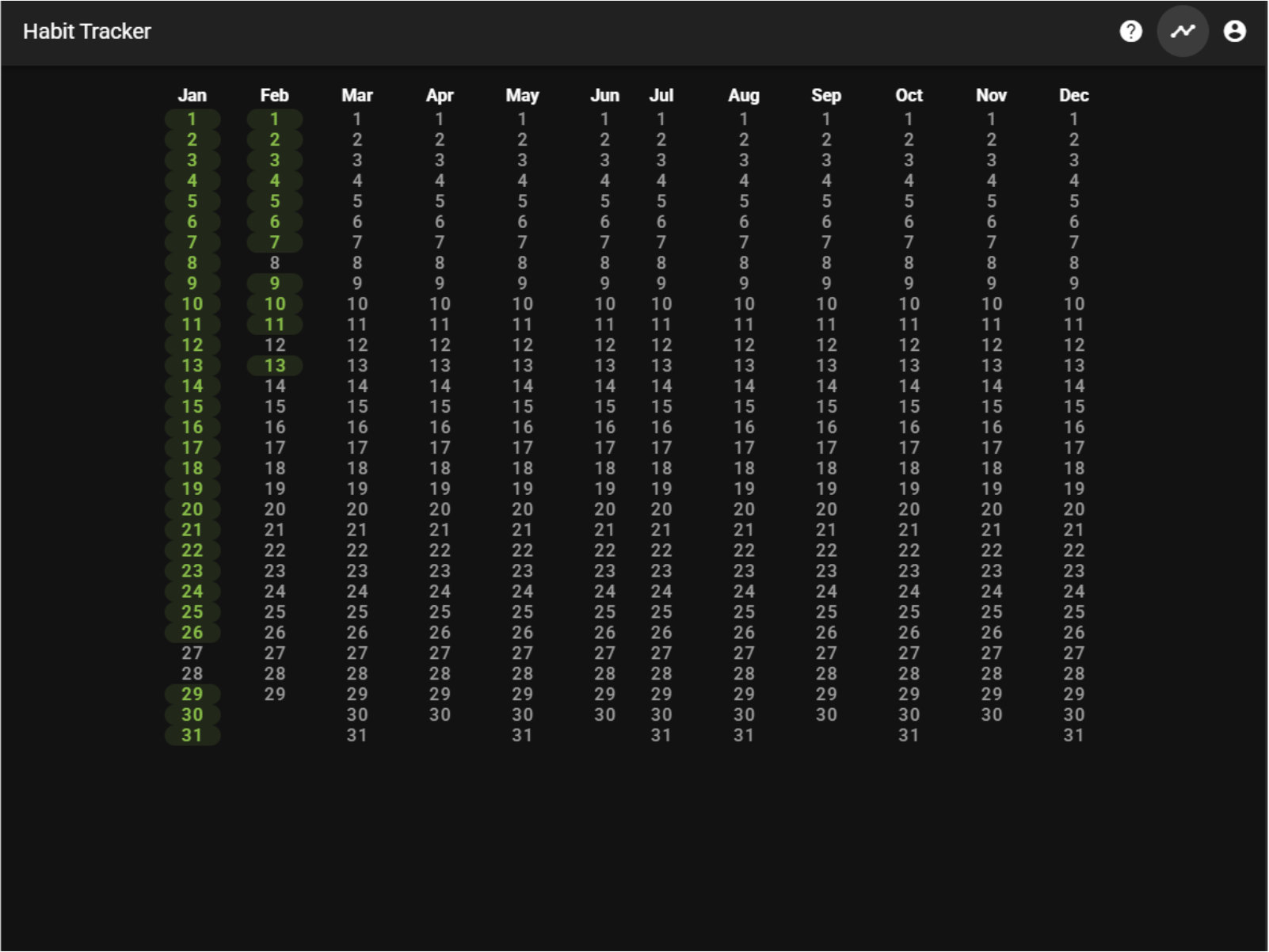Toggle habit completion for January 1
Screen dimensions: 1269x952
(x=192, y=119)
